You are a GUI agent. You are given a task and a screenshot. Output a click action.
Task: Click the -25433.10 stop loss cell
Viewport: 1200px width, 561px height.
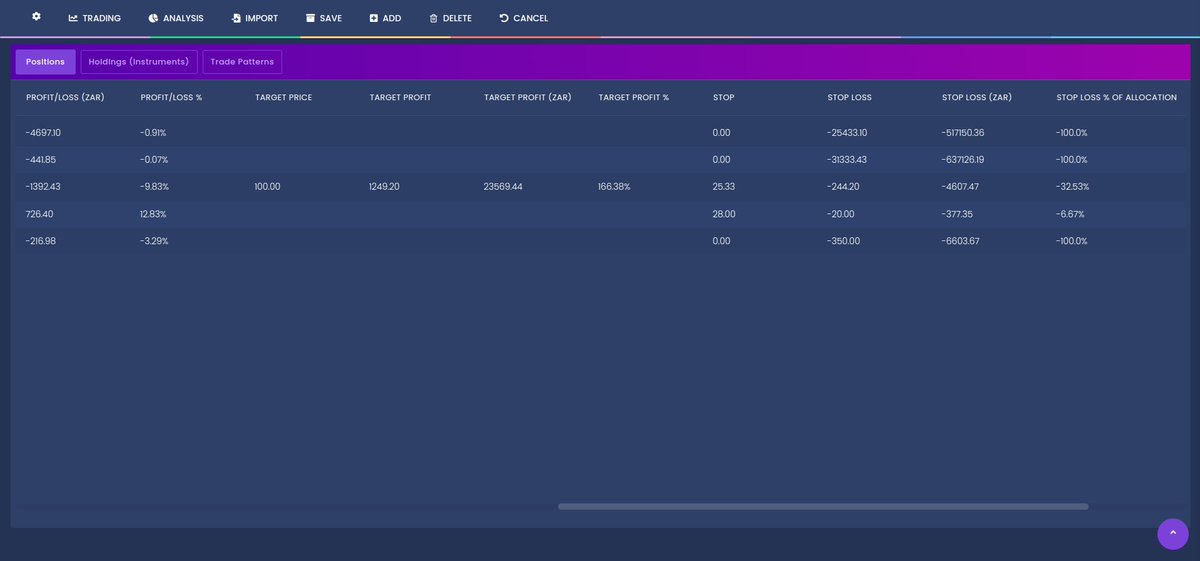(847, 133)
